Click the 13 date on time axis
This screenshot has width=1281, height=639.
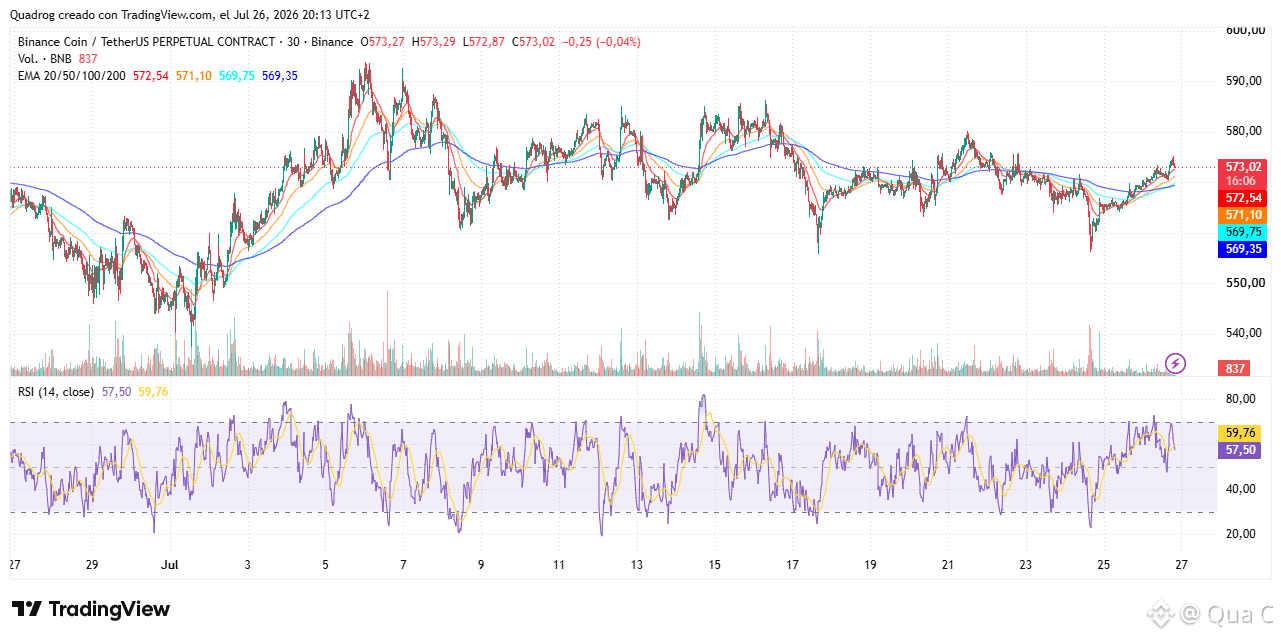click(x=636, y=565)
